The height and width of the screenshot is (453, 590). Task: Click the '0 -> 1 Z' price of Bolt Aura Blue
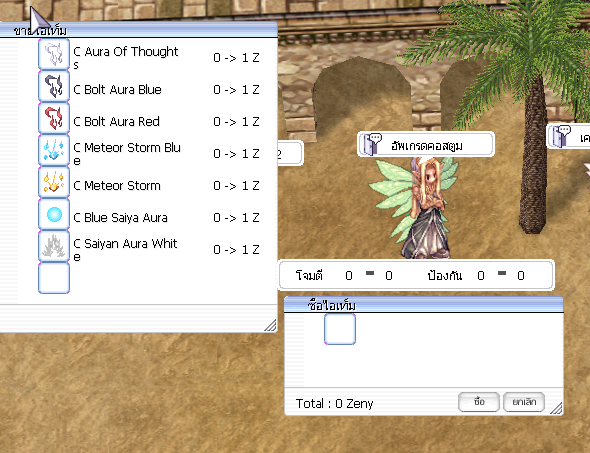(x=236, y=90)
